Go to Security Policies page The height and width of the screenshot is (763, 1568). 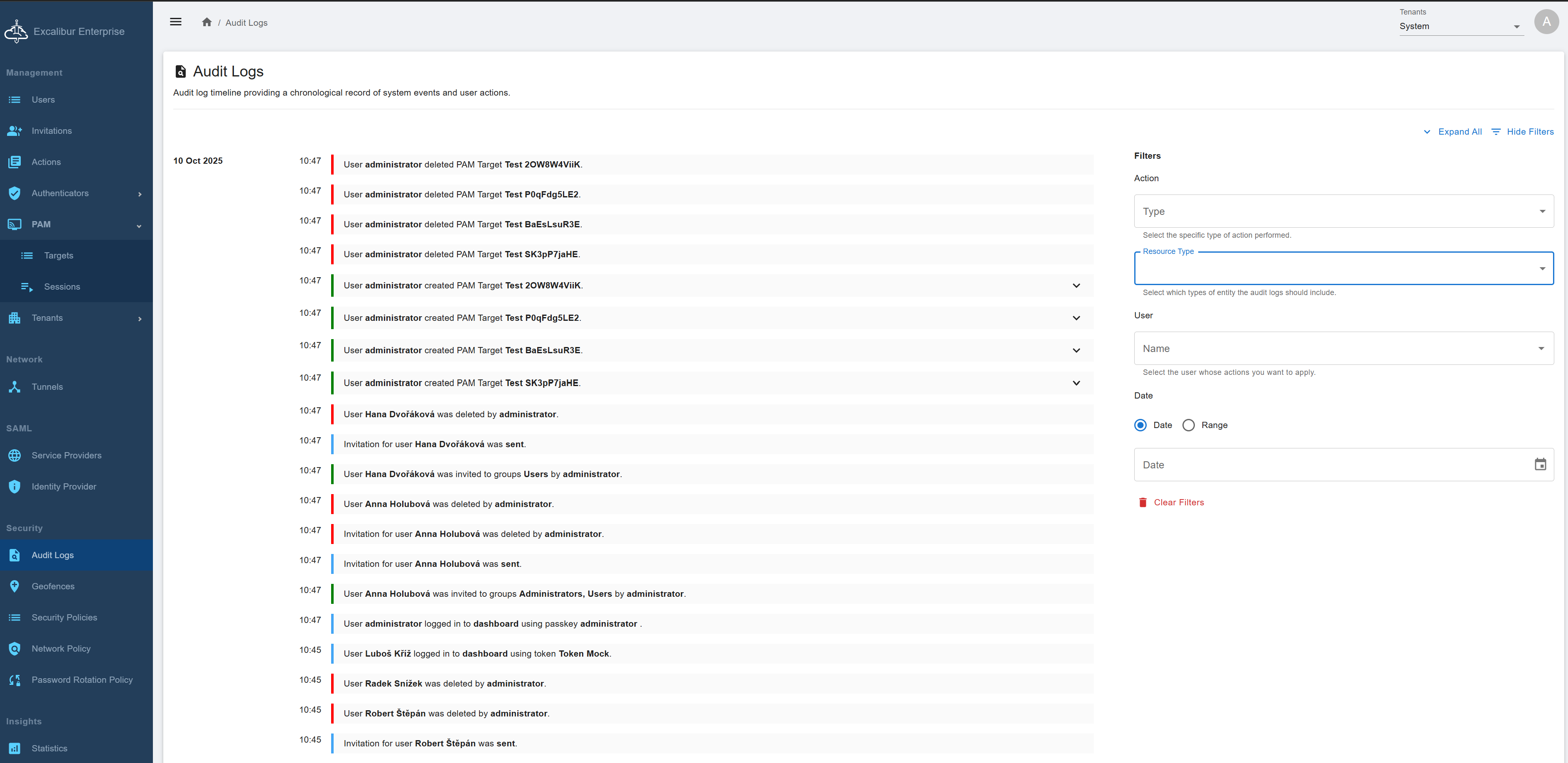pyautogui.click(x=64, y=618)
